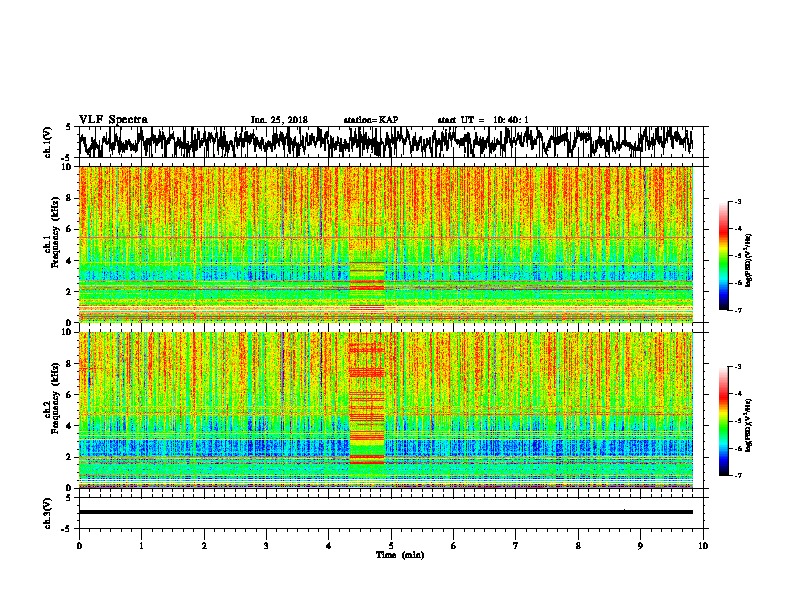Click the "-3" label on ch.1 colorbar

point(738,202)
